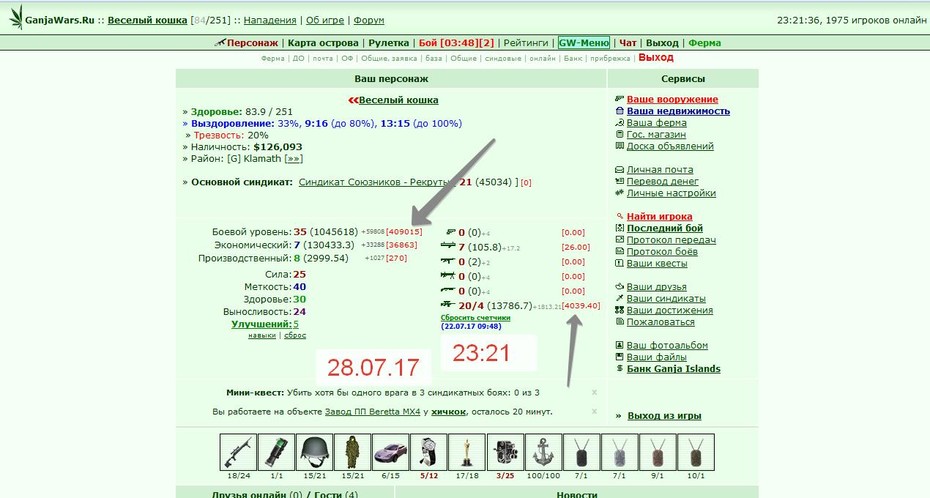Open Завод ПП Beretta MX4 link
This screenshot has width=930, height=498.
[x=372, y=411]
